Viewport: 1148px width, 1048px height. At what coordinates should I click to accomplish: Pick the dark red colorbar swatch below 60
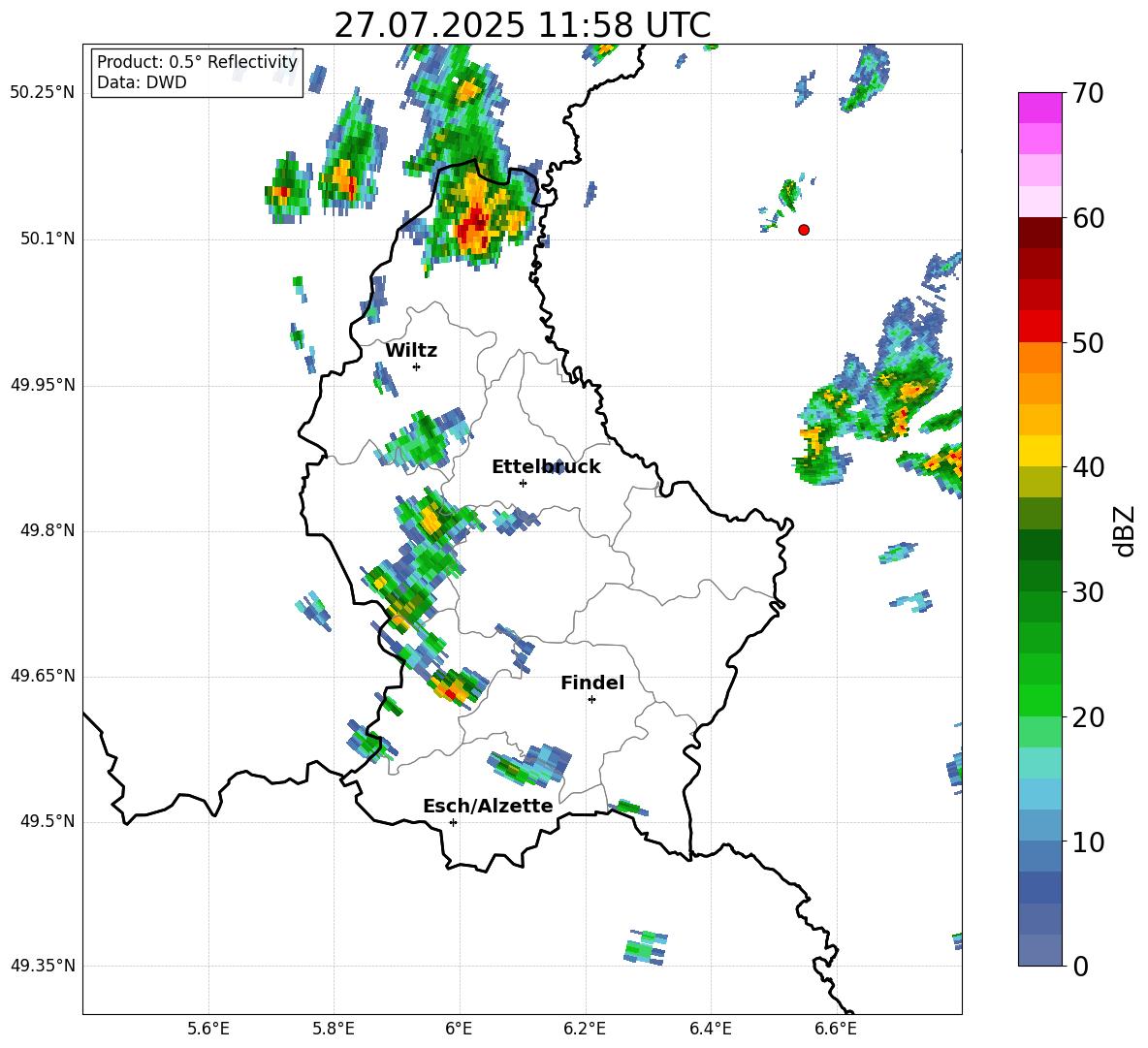(x=1039, y=233)
